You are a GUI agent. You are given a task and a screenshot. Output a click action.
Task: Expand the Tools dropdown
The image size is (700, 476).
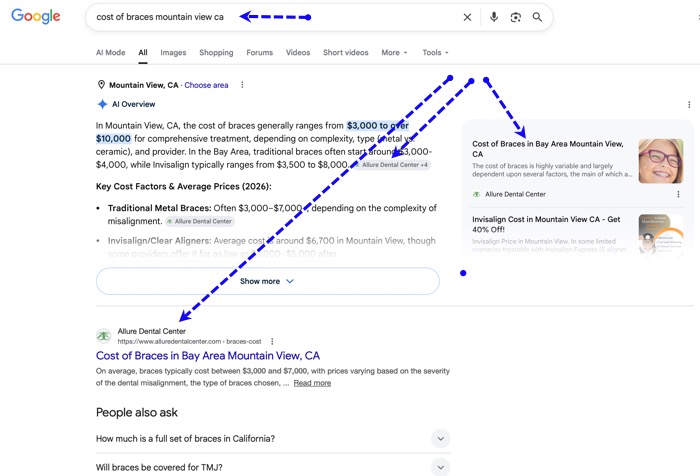435,52
